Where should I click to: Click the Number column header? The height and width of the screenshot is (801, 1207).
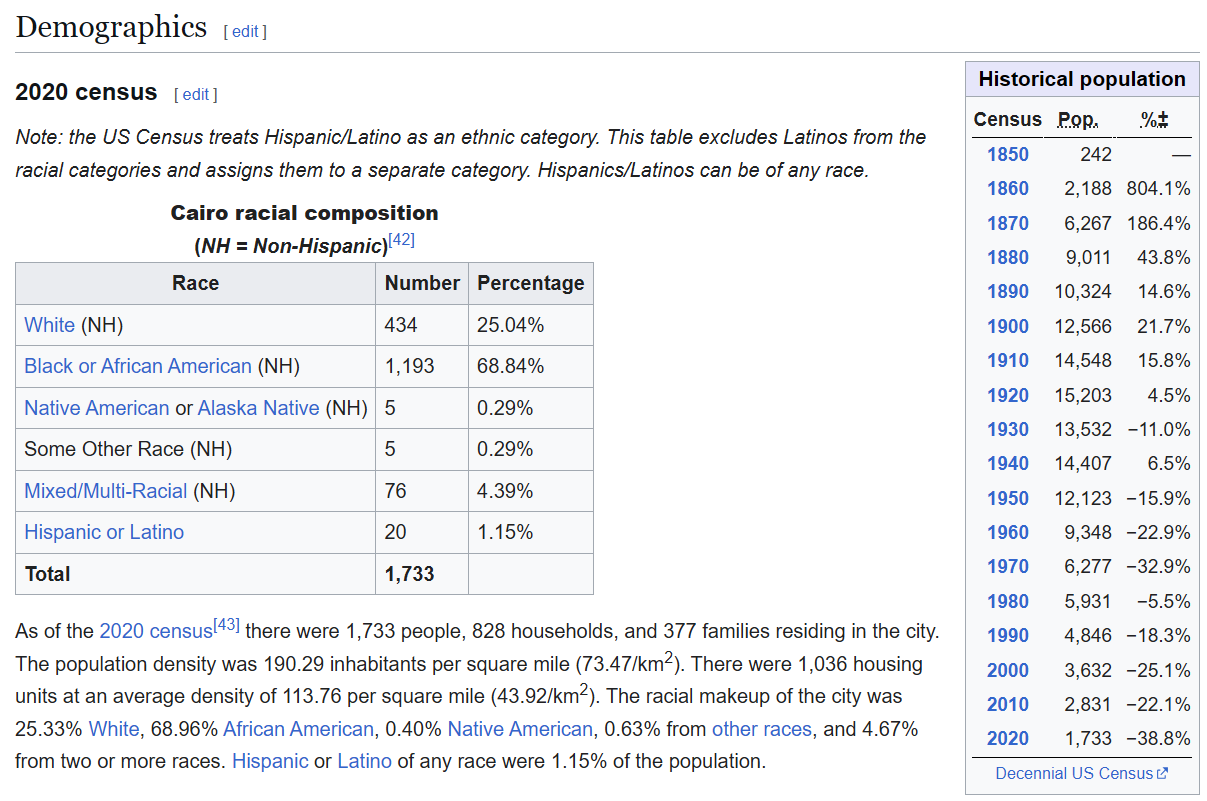point(422,283)
